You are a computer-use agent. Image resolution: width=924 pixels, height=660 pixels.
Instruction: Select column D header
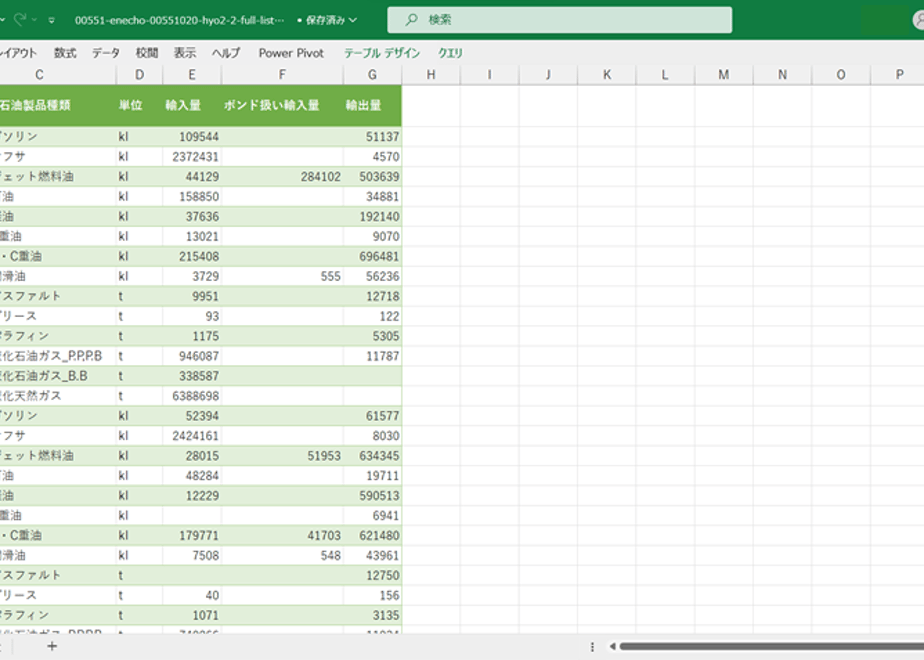(x=139, y=75)
